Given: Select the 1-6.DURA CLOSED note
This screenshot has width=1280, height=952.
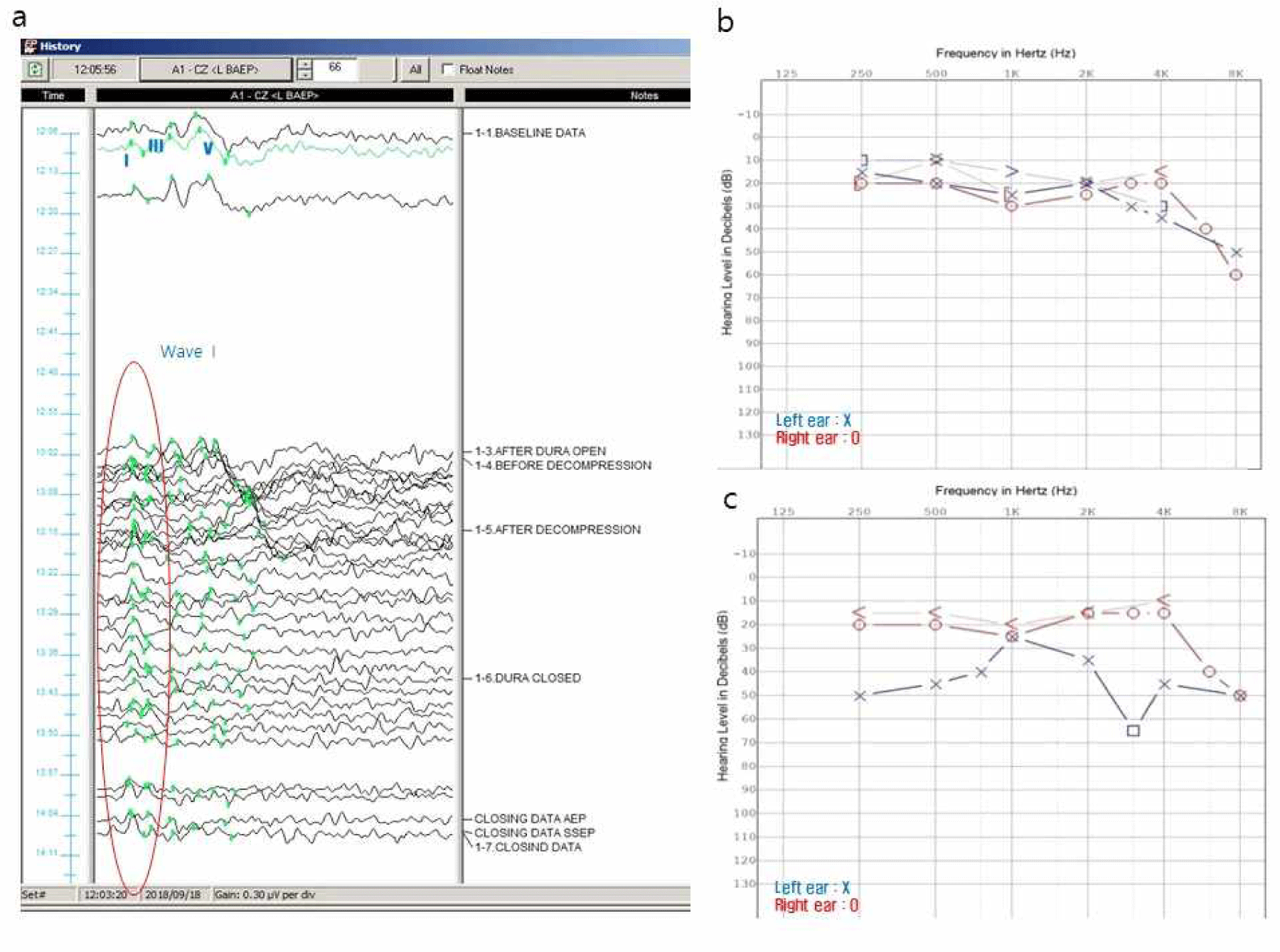Looking at the screenshot, I should click(528, 678).
